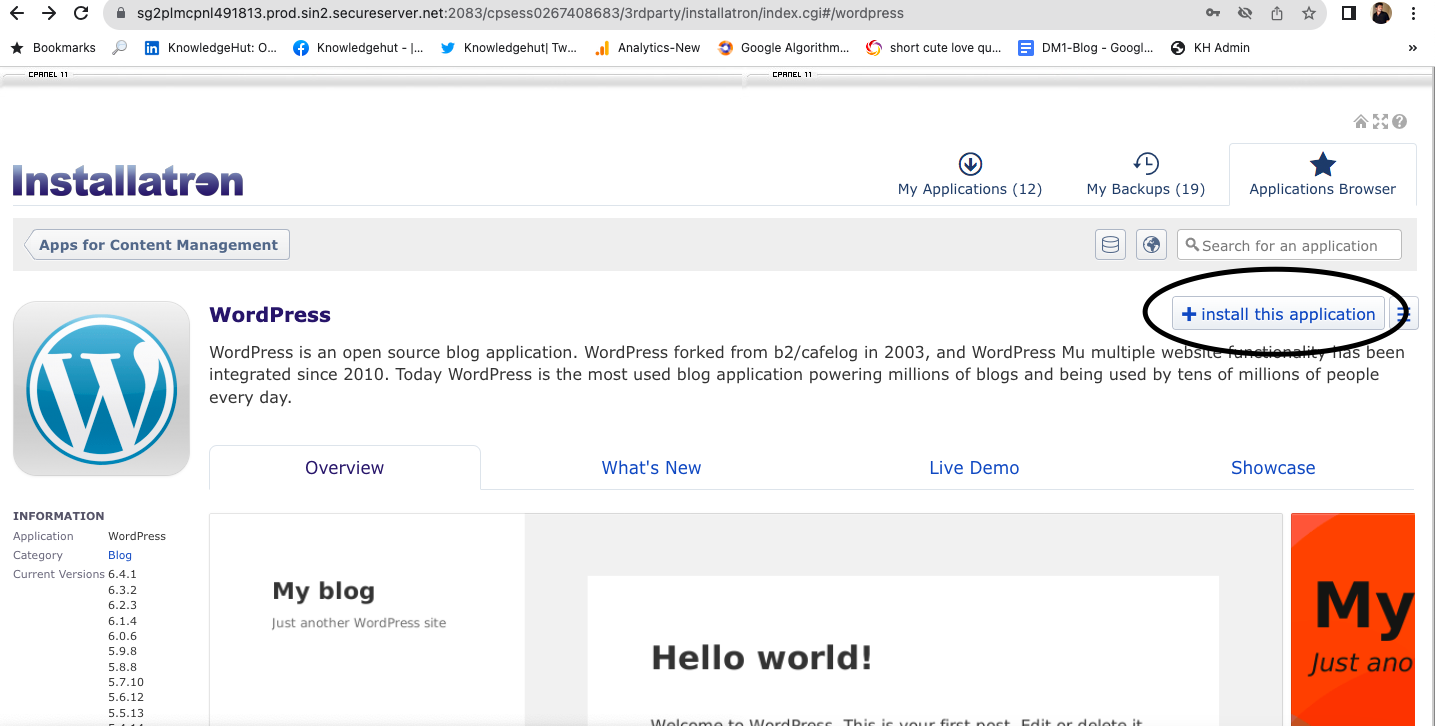Click the globe icon button
Viewport: 1435px width, 726px height.
click(x=1152, y=245)
